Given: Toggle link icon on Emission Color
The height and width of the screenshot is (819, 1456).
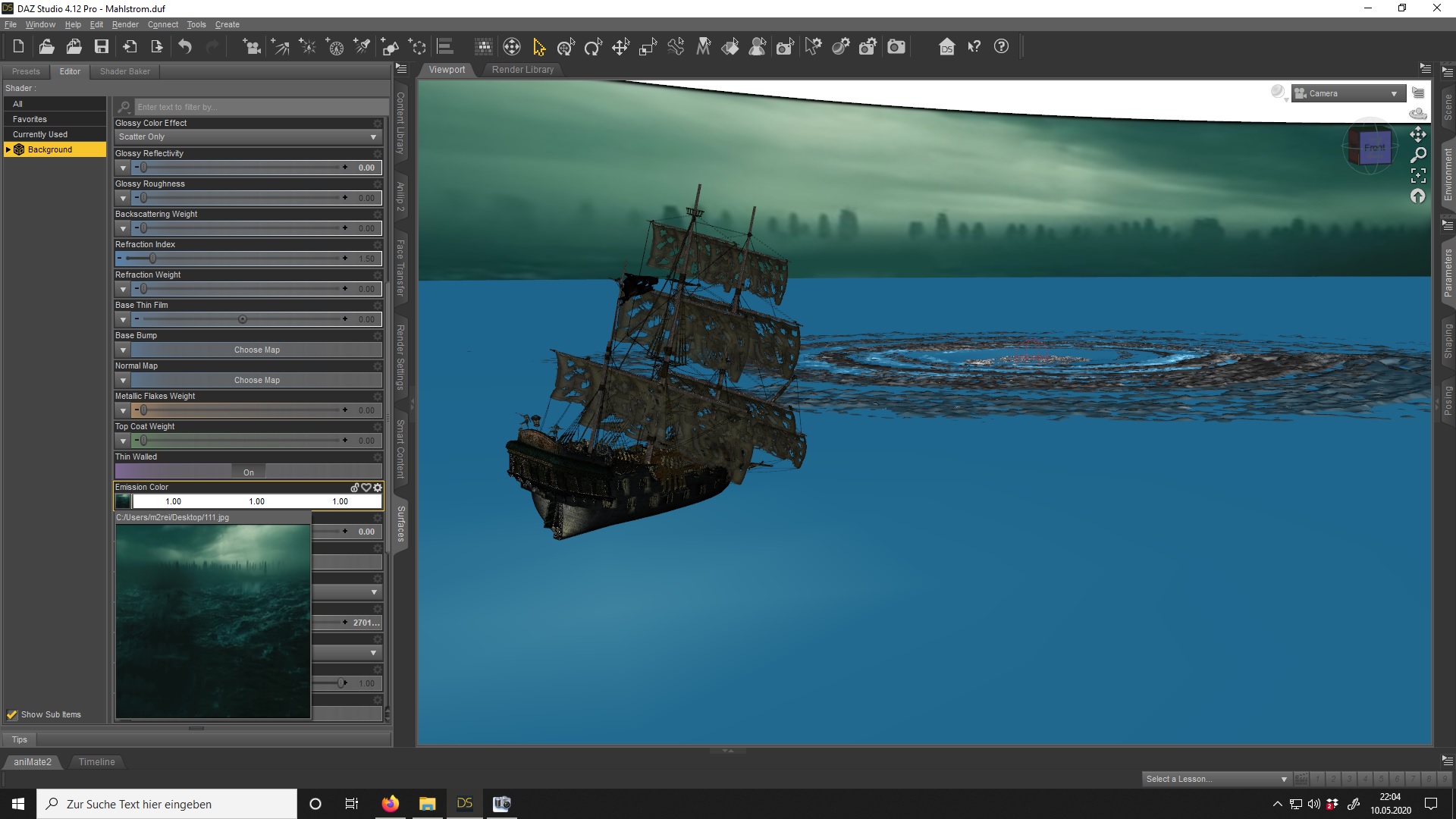Looking at the screenshot, I should point(354,488).
